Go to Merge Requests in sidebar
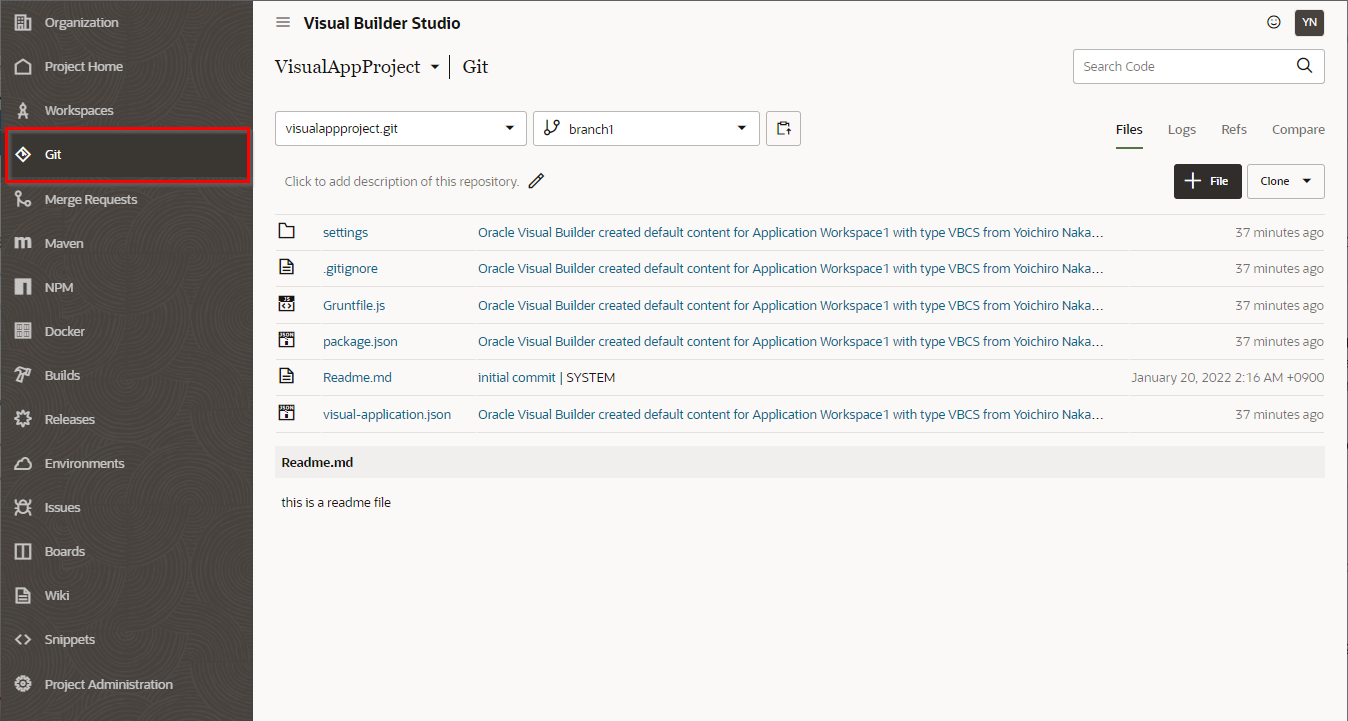The height and width of the screenshot is (721, 1348). [x=90, y=199]
